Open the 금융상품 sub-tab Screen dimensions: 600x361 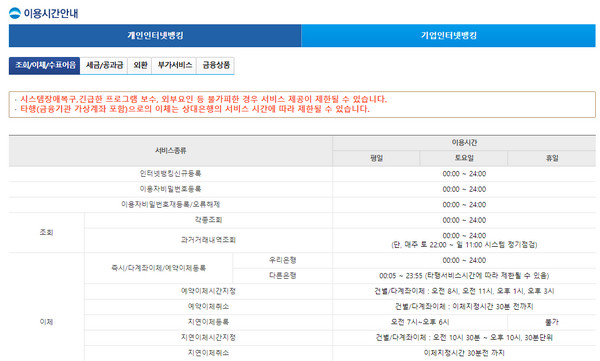pos(215,65)
